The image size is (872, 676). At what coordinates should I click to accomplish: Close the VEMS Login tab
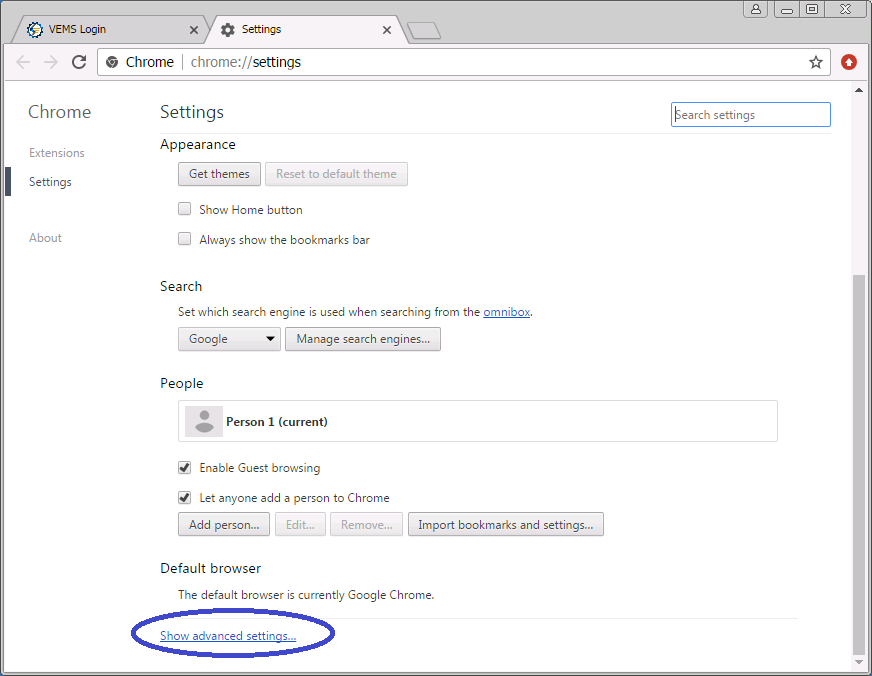pos(193,30)
